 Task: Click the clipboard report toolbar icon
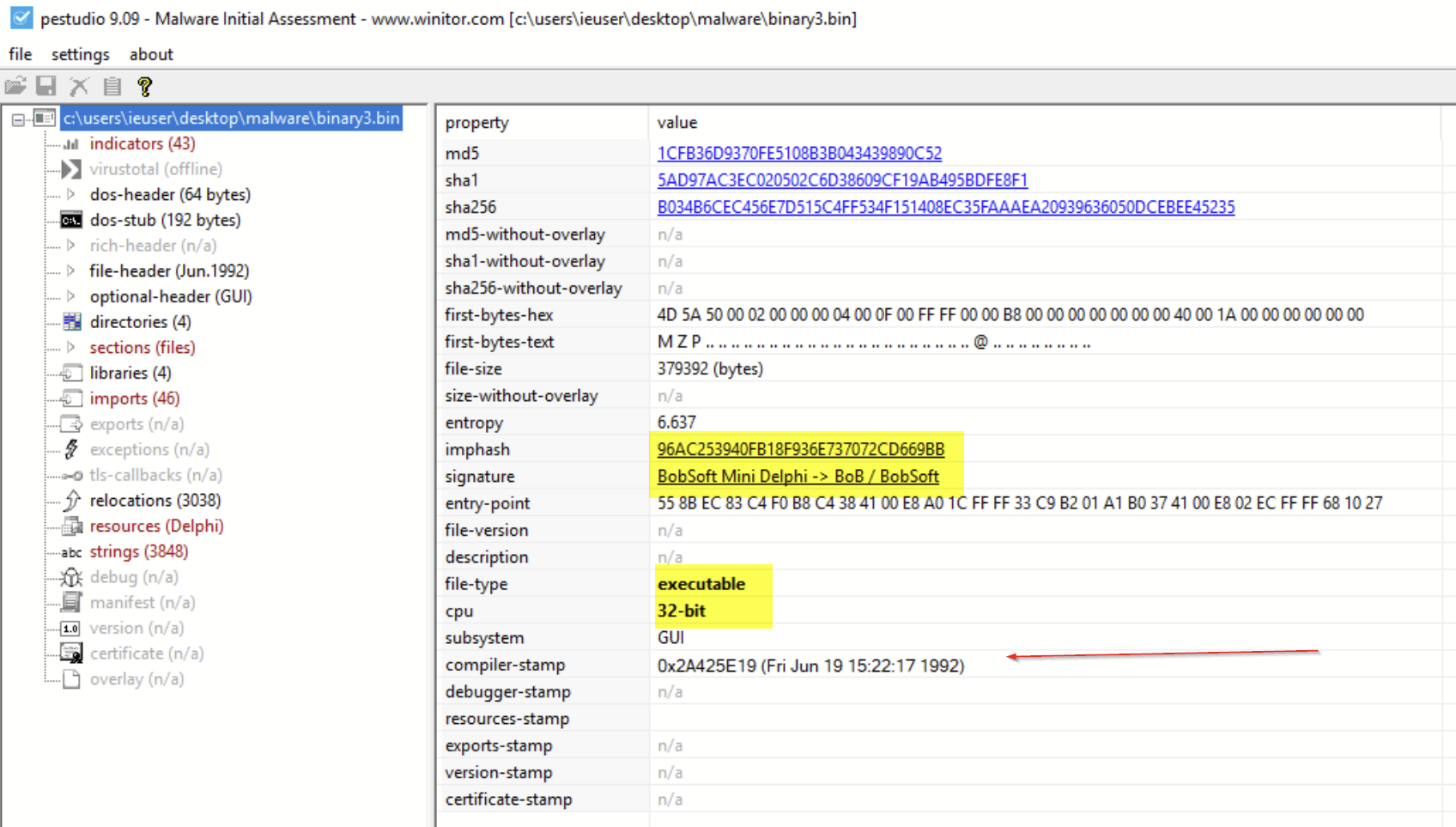click(111, 86)
